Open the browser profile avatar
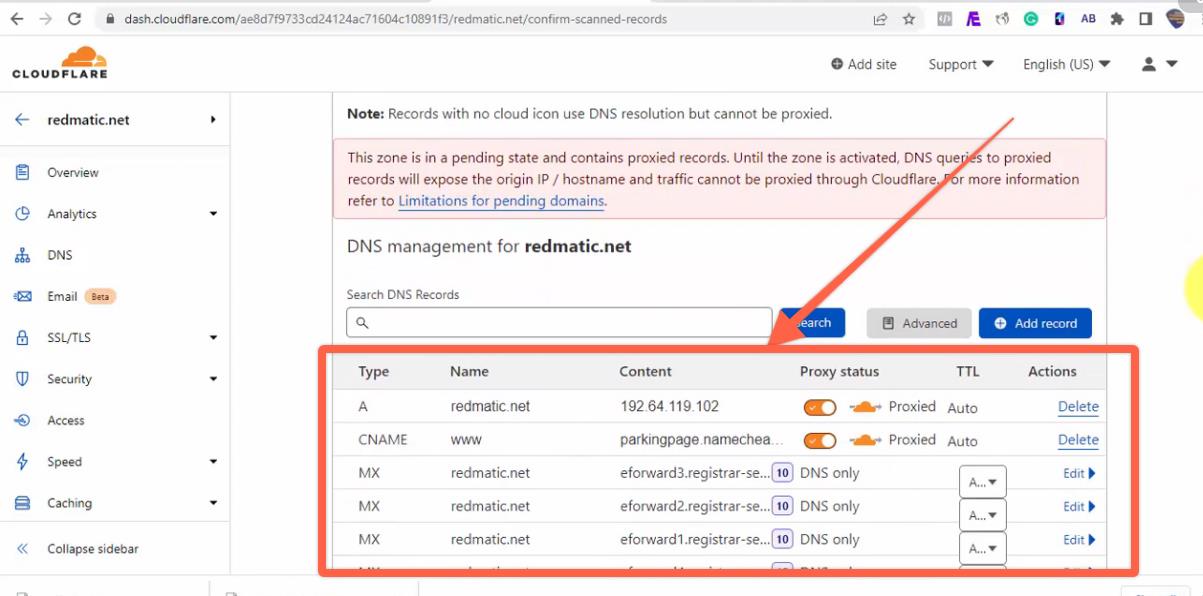The height and width of the screenshot is (596, 1203). [1176, 19]
